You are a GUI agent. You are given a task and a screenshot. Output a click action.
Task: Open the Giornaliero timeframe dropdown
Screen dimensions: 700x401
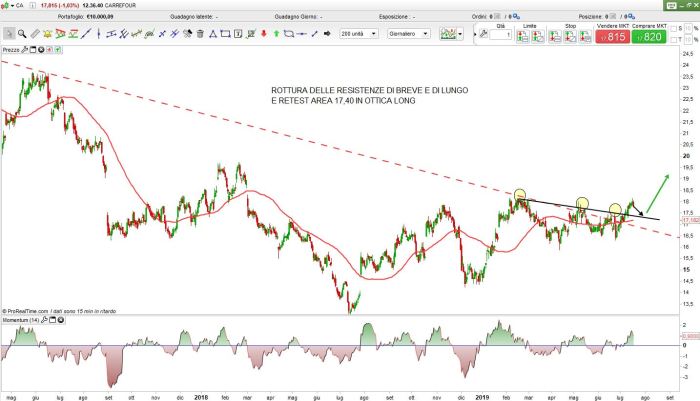410,33
